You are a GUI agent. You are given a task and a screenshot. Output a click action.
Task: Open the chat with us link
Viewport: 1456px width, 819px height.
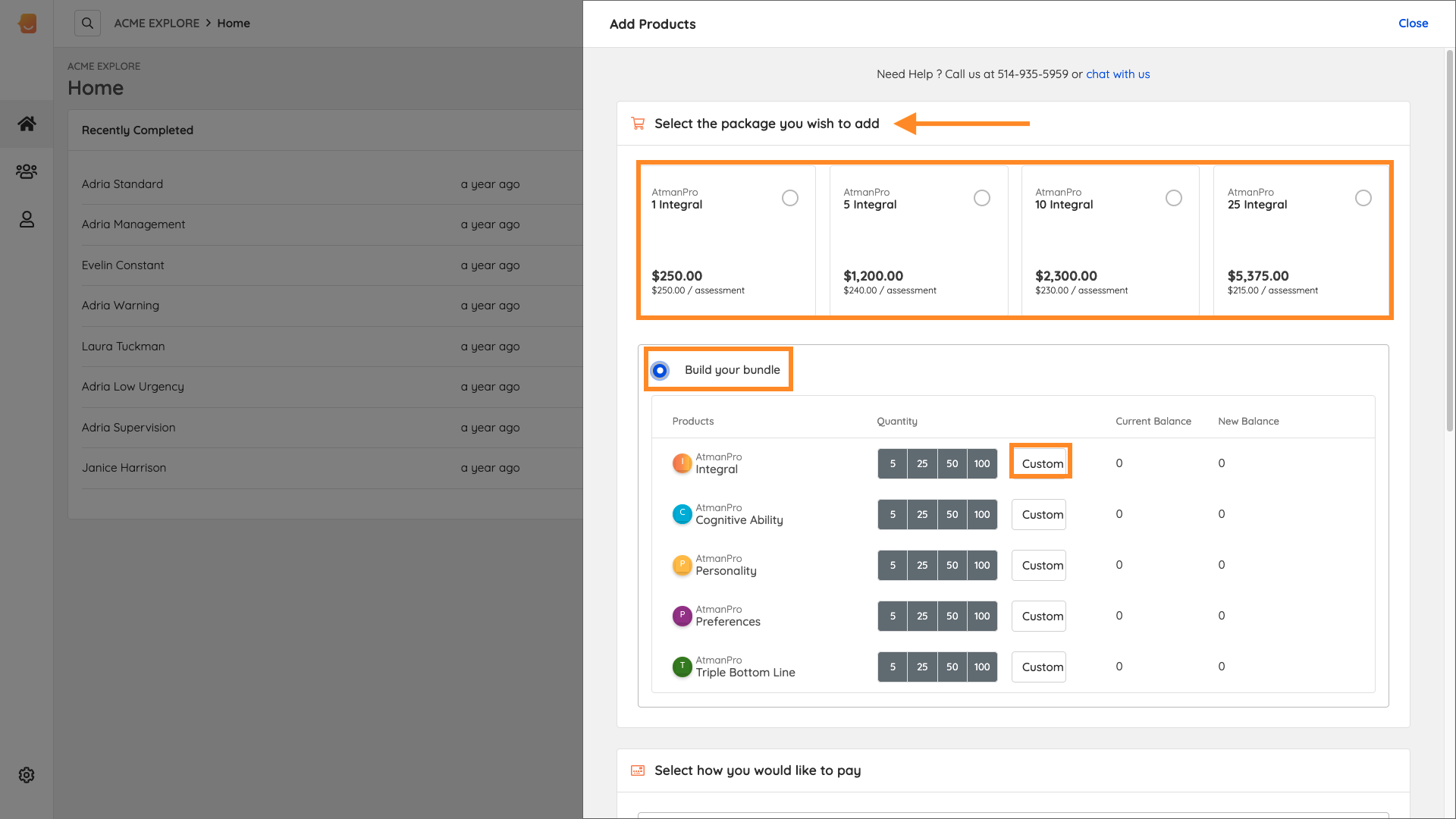tap(1118, 74)
